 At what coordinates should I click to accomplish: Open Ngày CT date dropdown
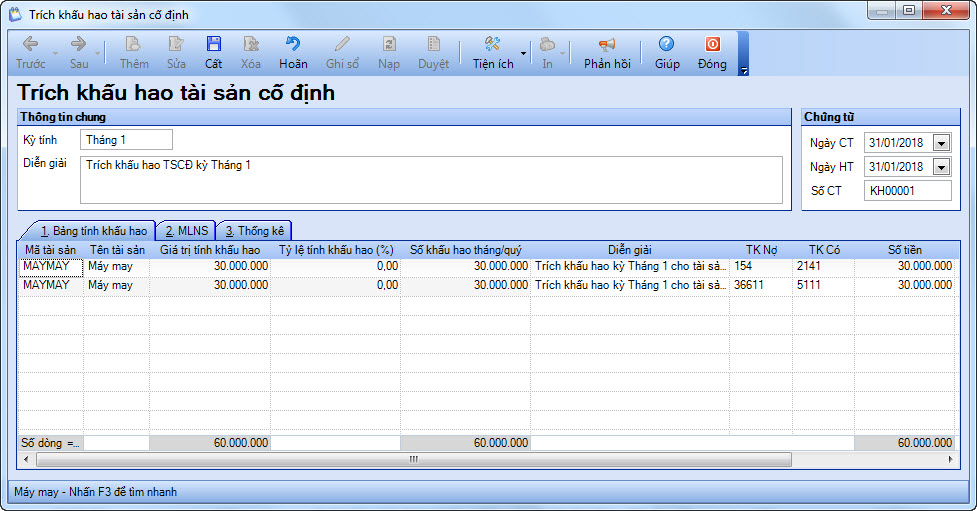[x=941, y=143]
